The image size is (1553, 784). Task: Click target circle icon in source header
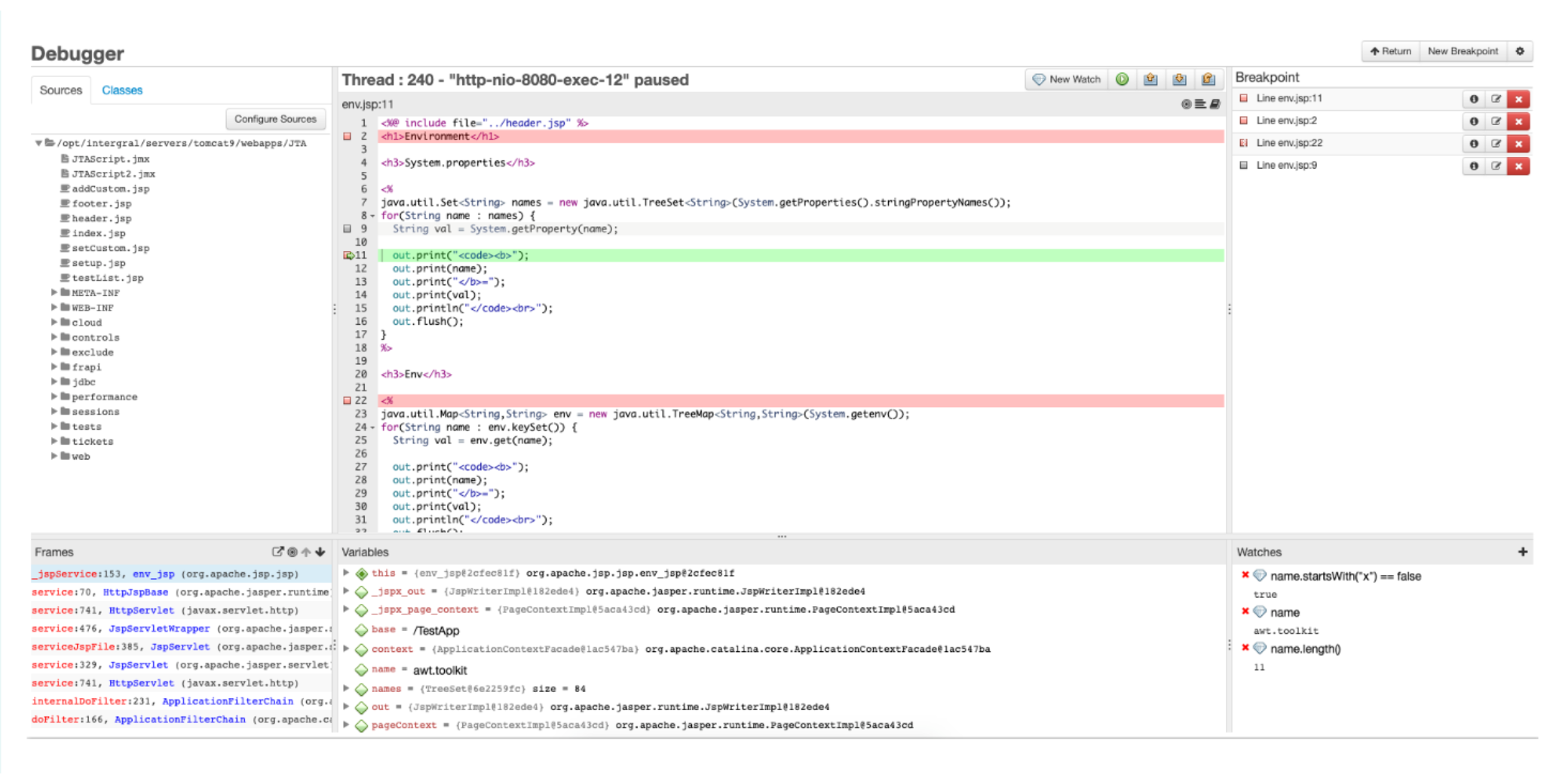pos(1186,104)
